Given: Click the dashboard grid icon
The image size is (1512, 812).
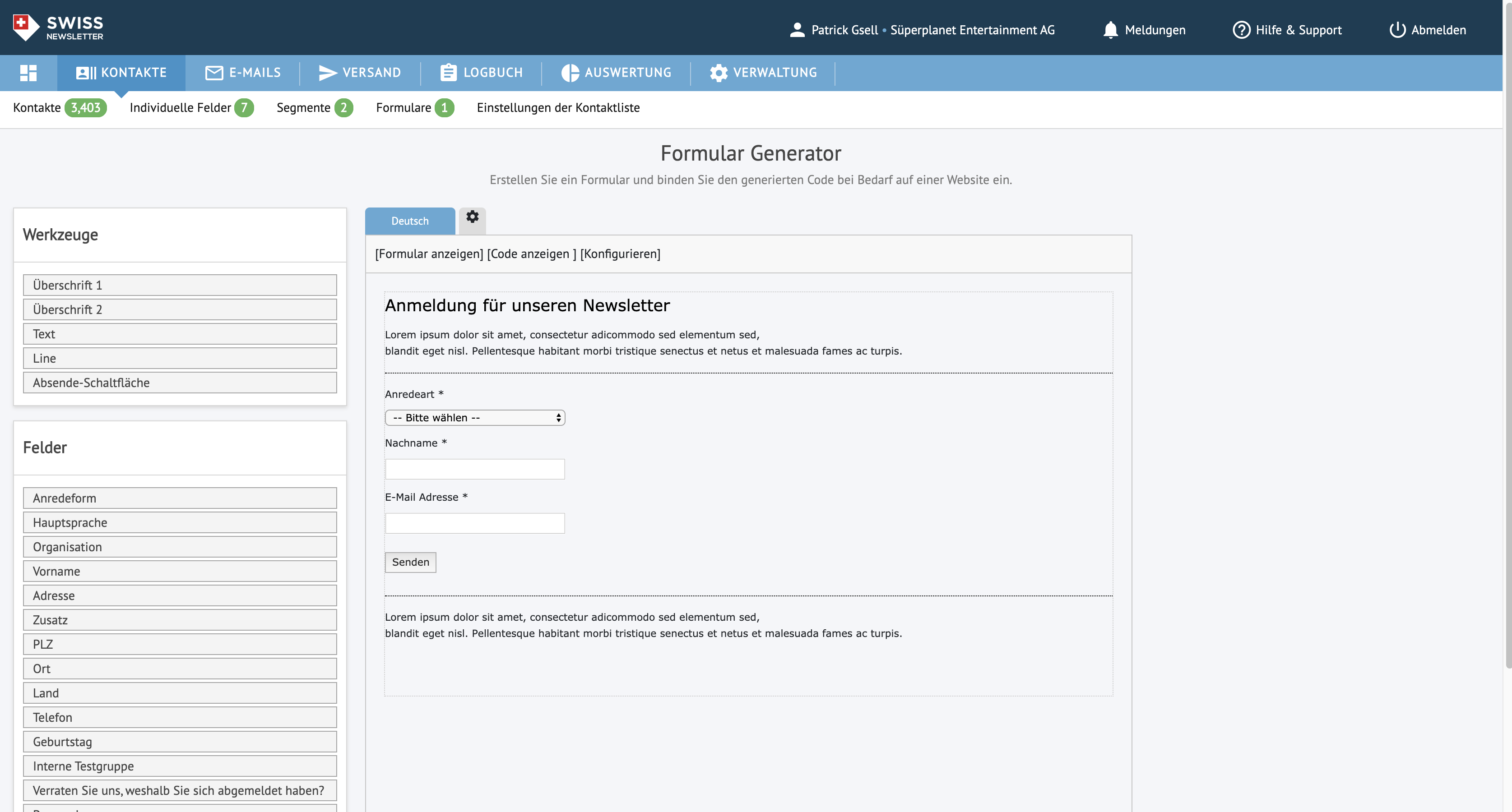Looking at the screenshot, I should 28,73.
